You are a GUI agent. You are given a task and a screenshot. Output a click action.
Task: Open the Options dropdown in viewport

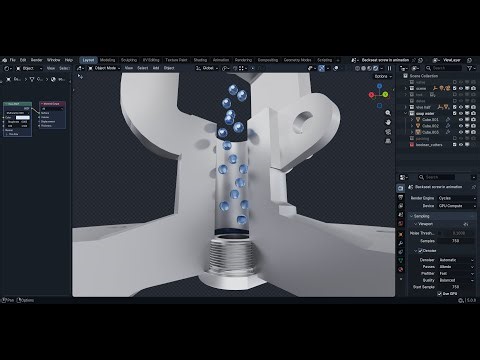[x=382, y=76]
